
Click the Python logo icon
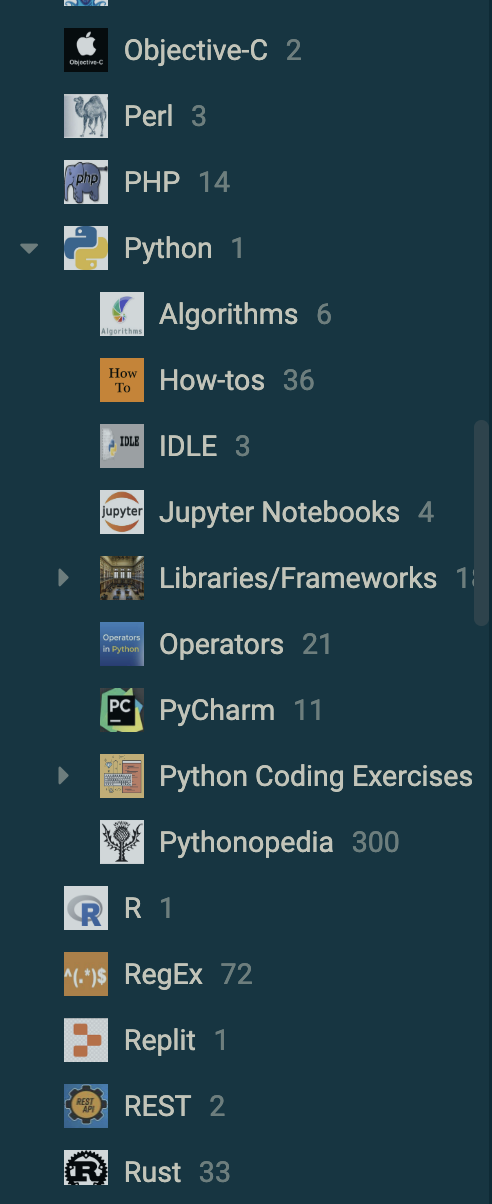click(x=86, y=248)
